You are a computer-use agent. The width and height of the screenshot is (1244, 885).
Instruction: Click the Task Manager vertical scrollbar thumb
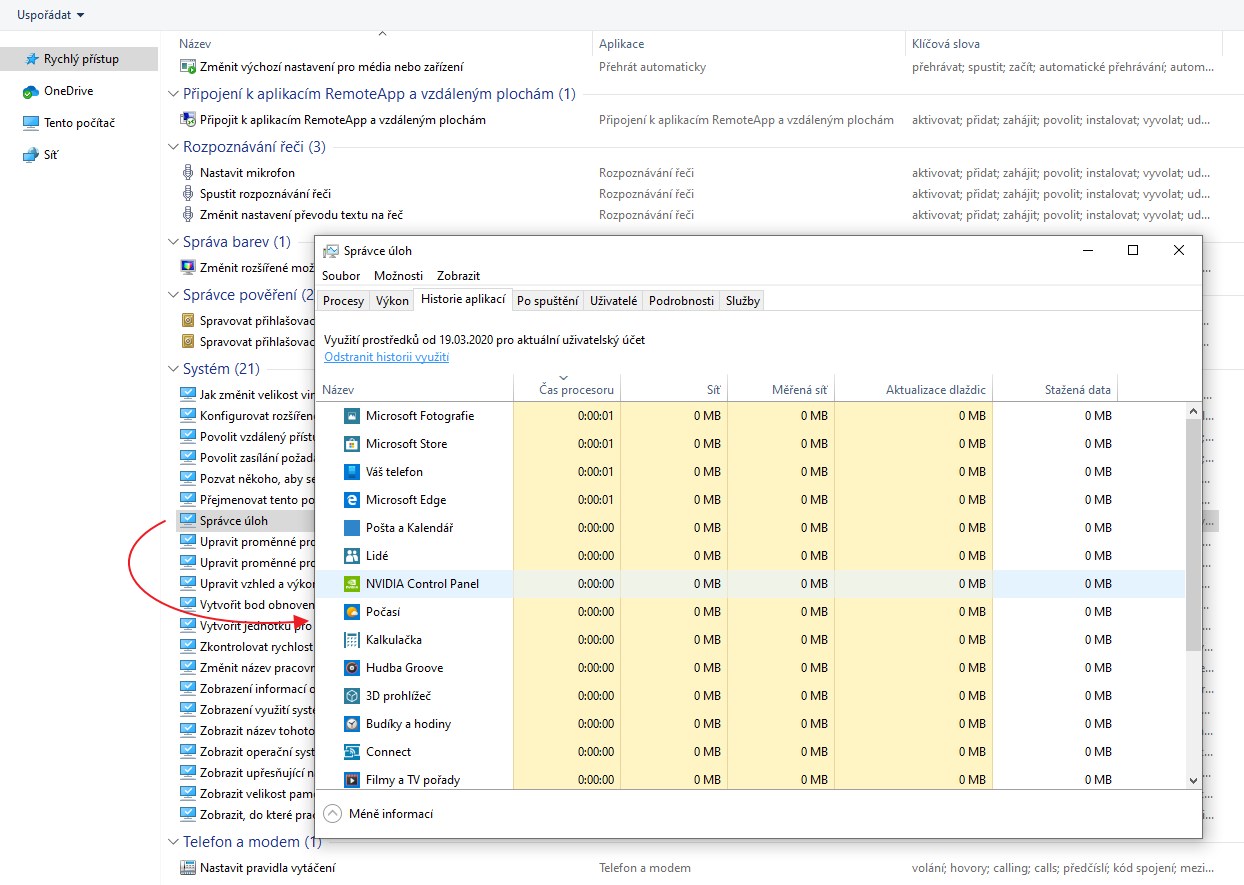[x=1193, y=535]
